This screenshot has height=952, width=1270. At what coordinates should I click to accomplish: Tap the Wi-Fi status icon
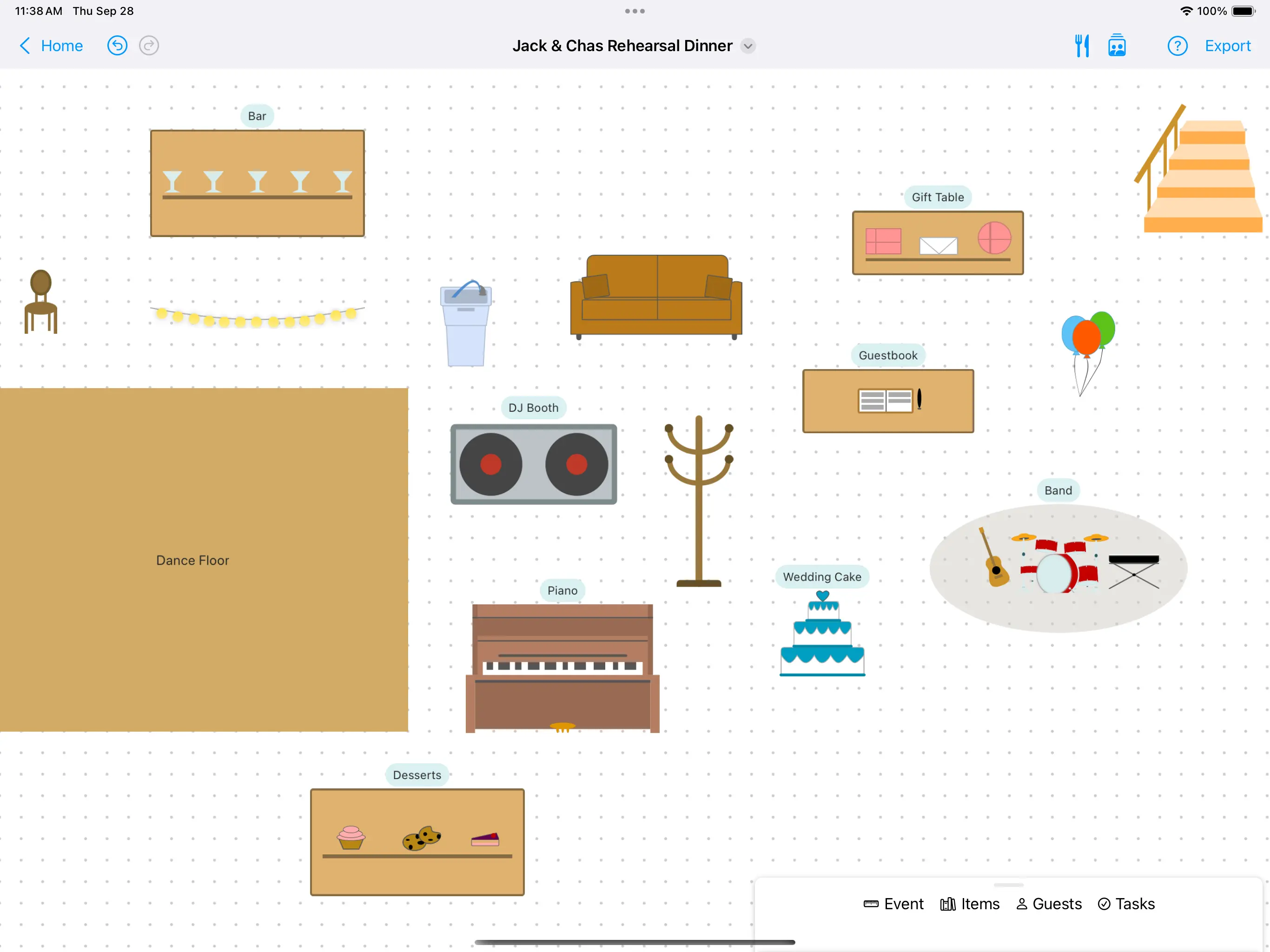pyautogui.click(x=1187, y=10)
